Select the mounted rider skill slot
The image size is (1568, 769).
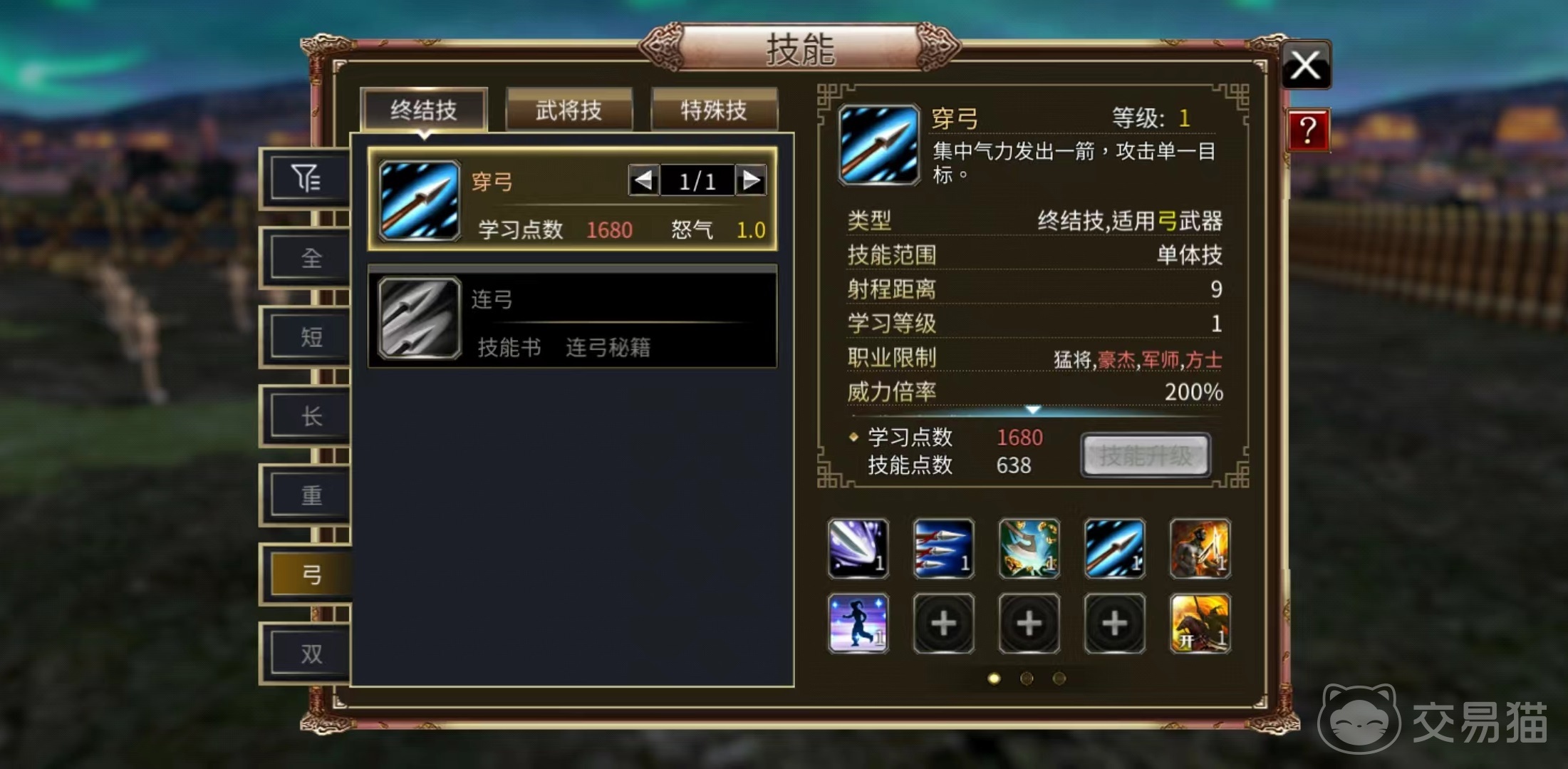pos(1200,624)
